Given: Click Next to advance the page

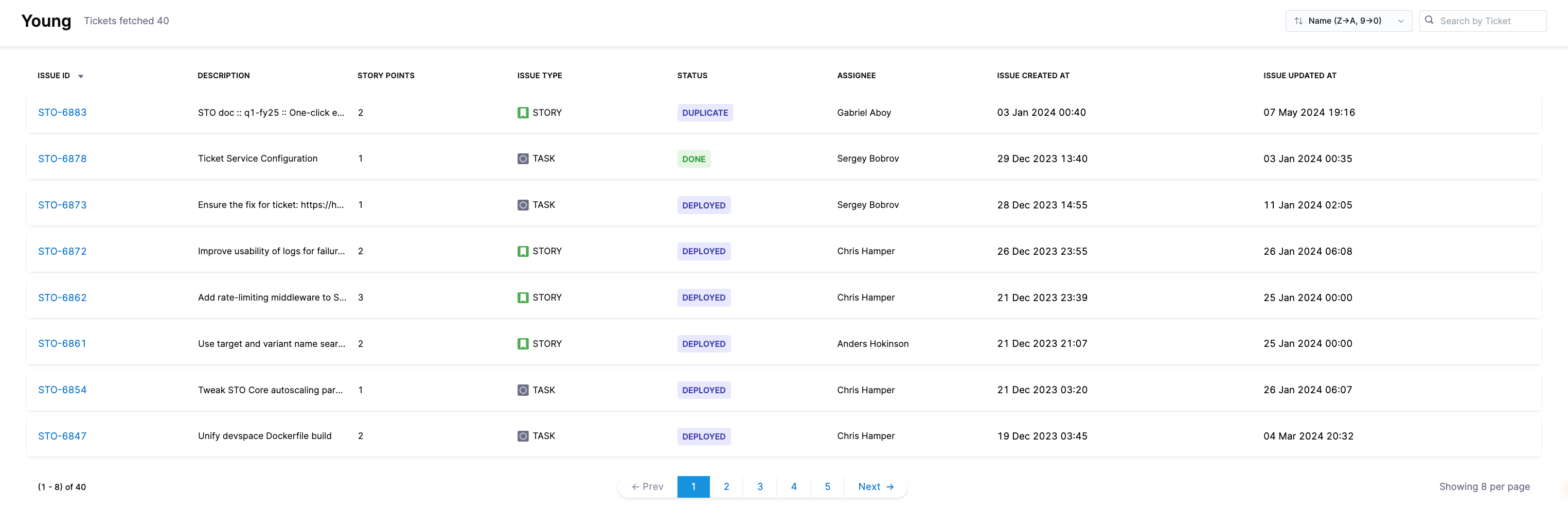Looking at the screenshot, I should pos(875,486).
